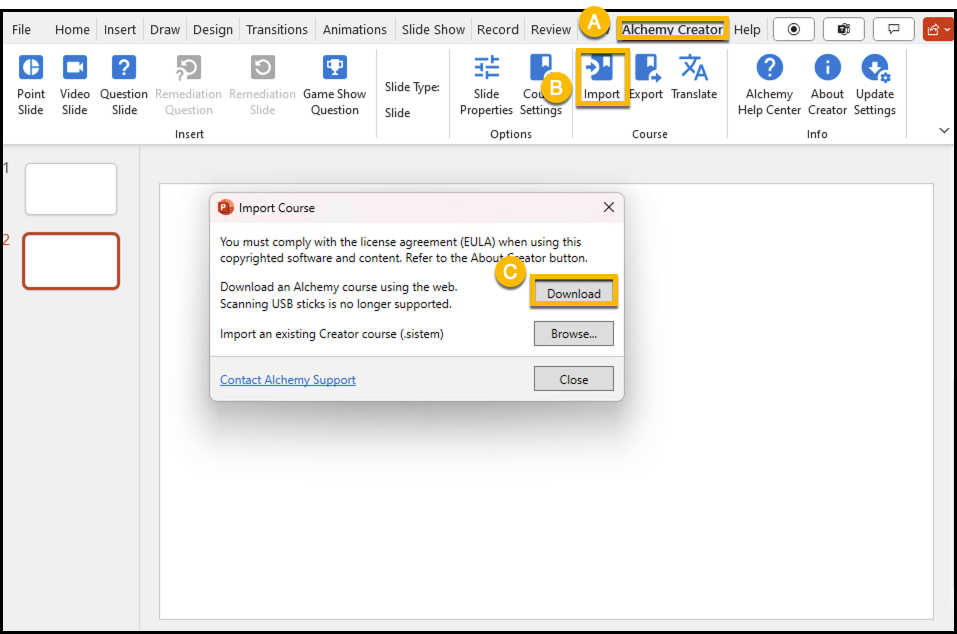This screenshot has width=957, height=634.
Task: Insert a Game Show Question
Action: pyautogui.click(x=334, y=84)
